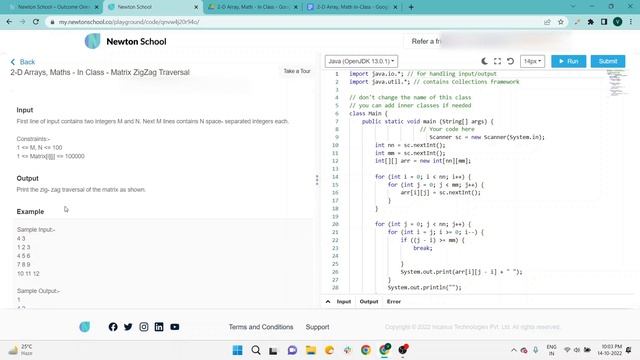The height and width of the screenshot is (360, 640).
Task: Toggle dark mode moon icon in editor
Action: pos(484,61)
